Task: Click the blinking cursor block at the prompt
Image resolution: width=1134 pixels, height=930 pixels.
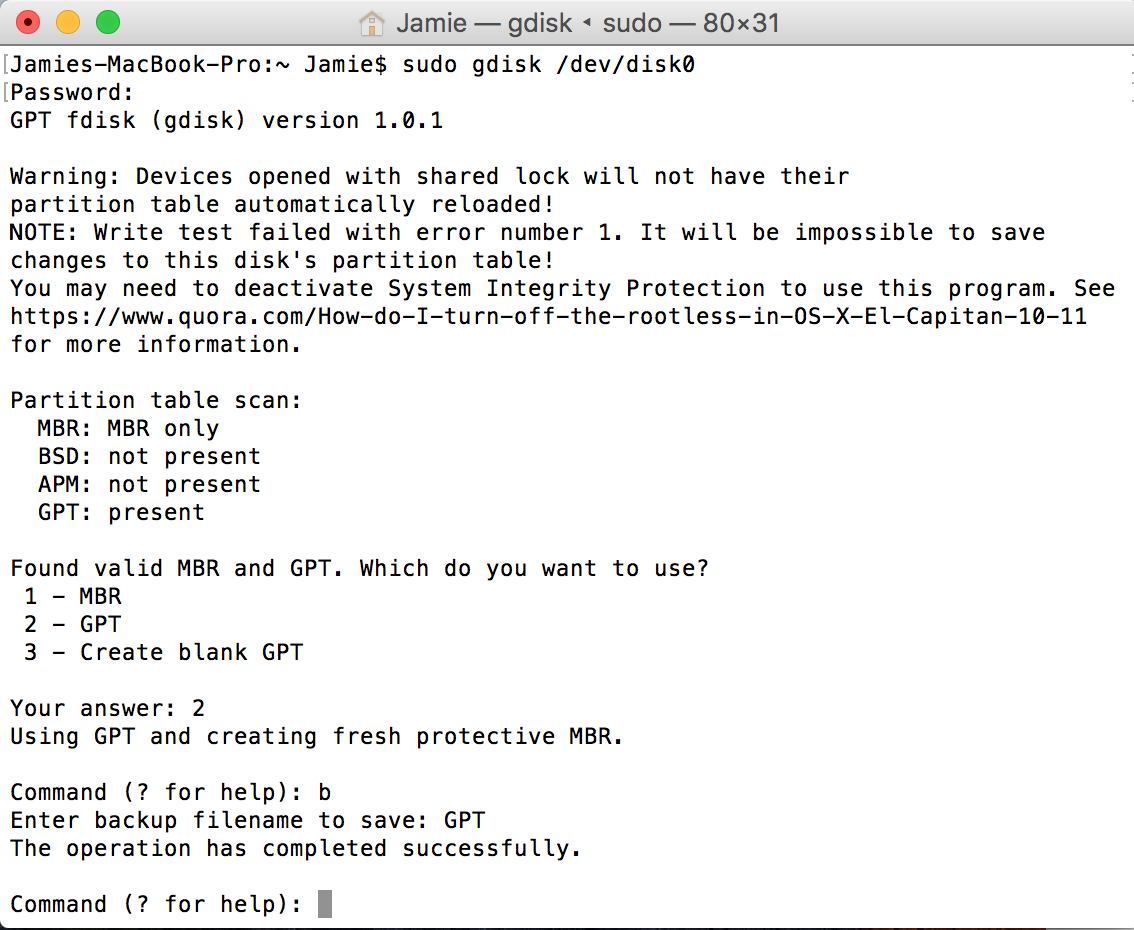Action: point(324,904)
